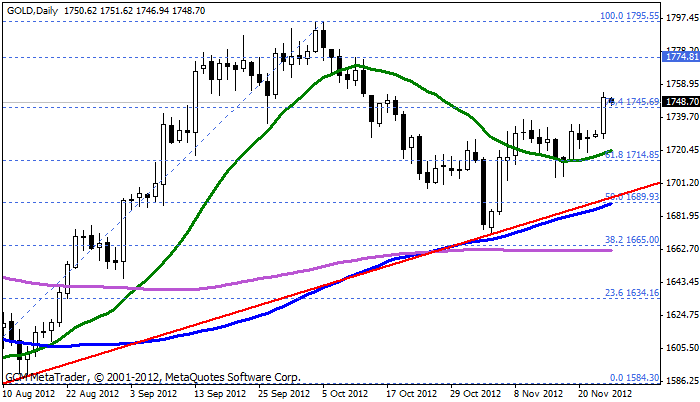Click the small arrow marker beside the last candle
This screenshot has width=700, height=402.
point(610,99)
